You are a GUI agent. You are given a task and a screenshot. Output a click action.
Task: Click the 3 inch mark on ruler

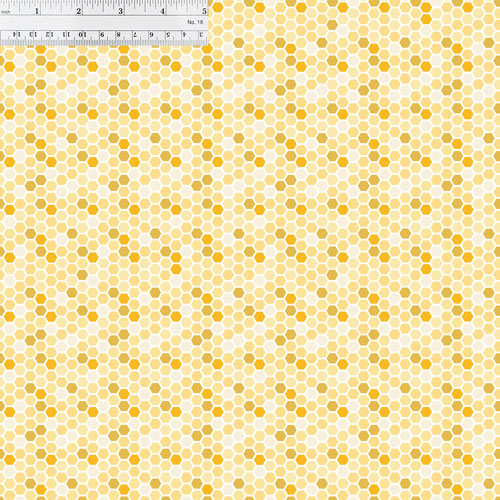coord(120,11)
